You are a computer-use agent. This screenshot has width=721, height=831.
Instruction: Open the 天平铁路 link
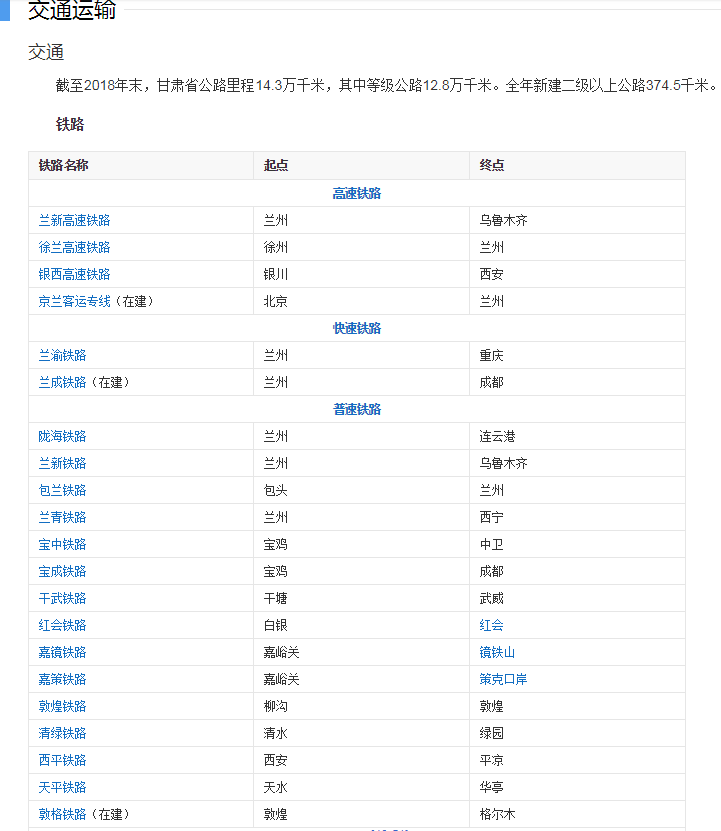(62, 788)
